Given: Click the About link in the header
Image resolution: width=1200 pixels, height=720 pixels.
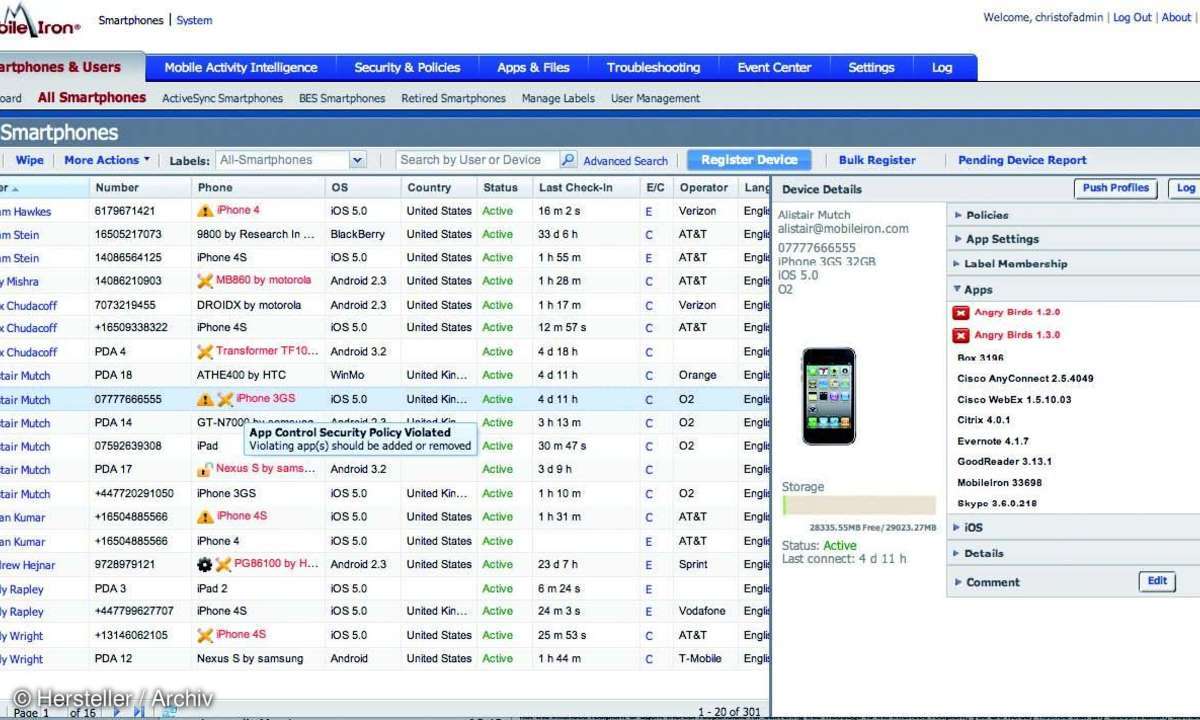Looking at the screenshot, I should [x=1176, y=18].
